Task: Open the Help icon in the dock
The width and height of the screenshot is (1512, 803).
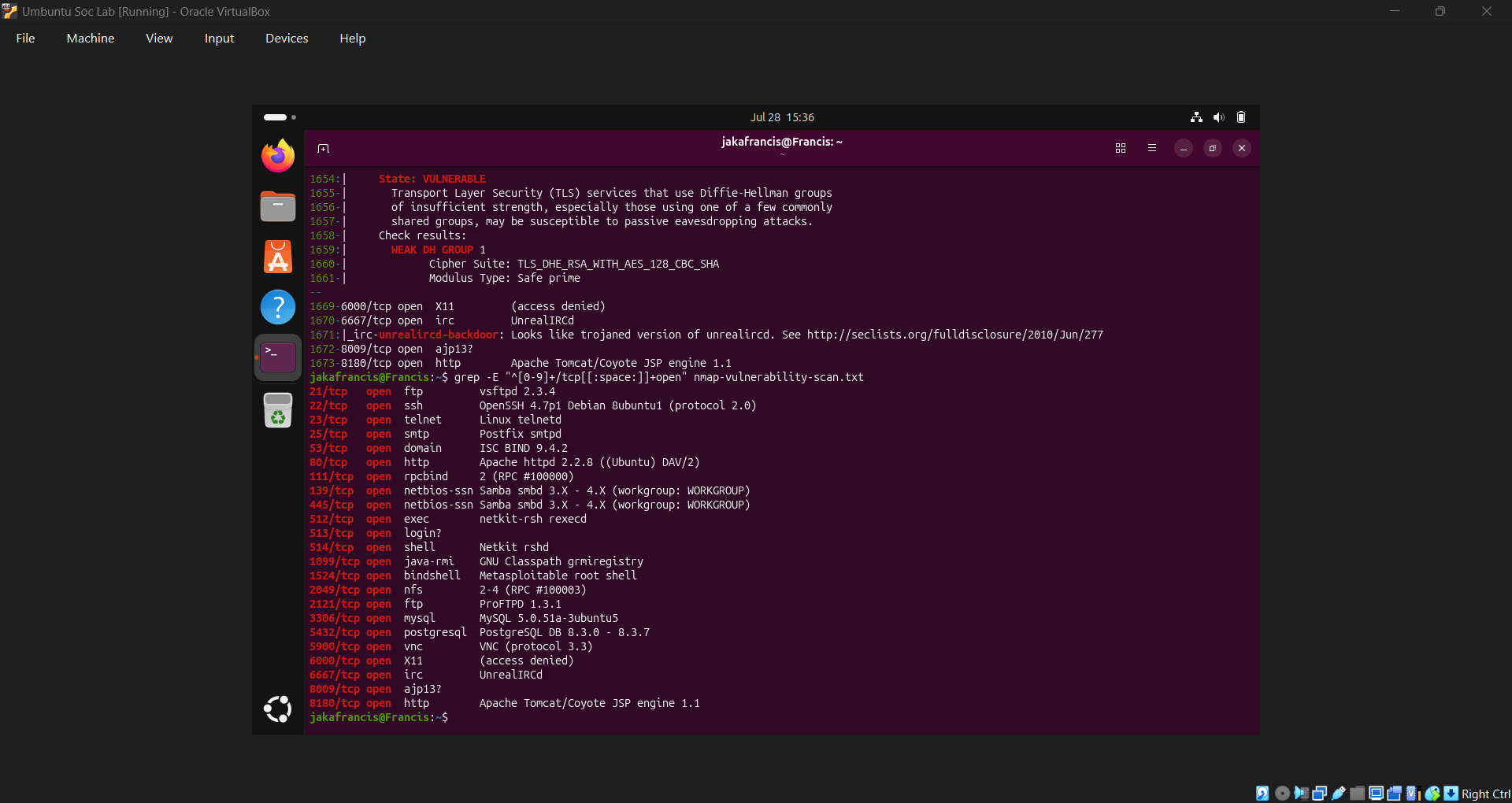Action: tap(278, 307)
